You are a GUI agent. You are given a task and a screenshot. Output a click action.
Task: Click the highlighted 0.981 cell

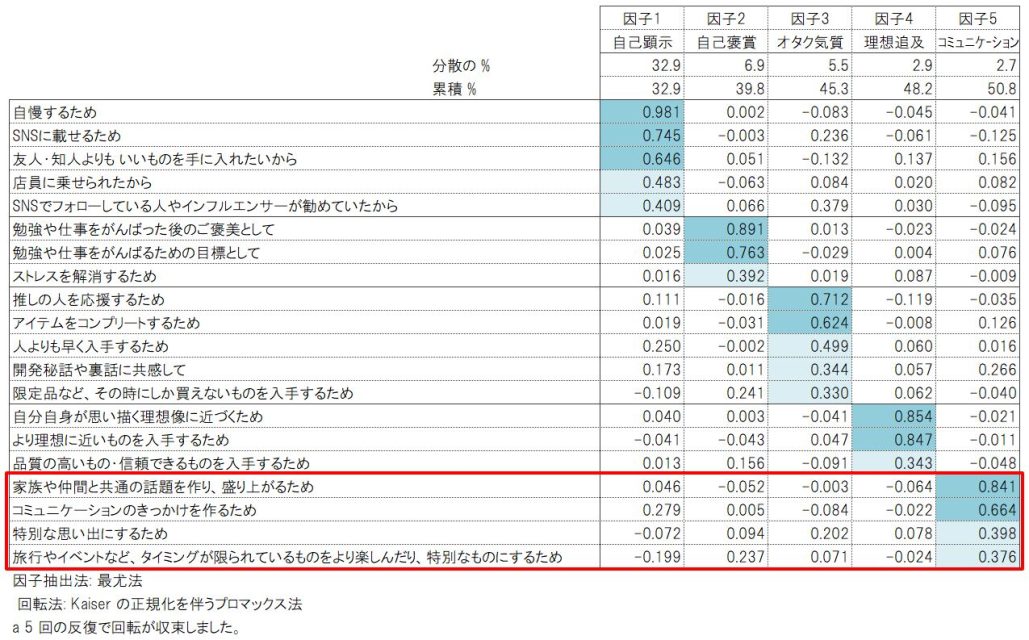coord(642,112)
